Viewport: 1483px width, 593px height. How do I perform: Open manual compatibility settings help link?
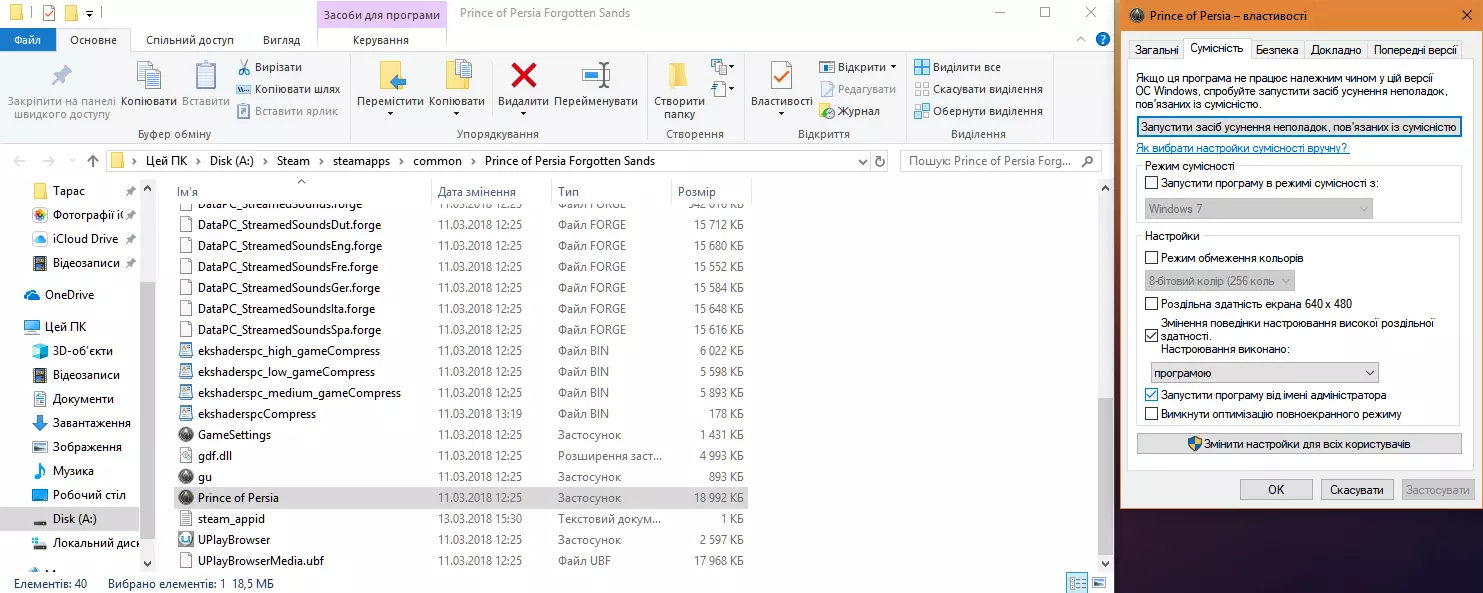pos(1243,148)
